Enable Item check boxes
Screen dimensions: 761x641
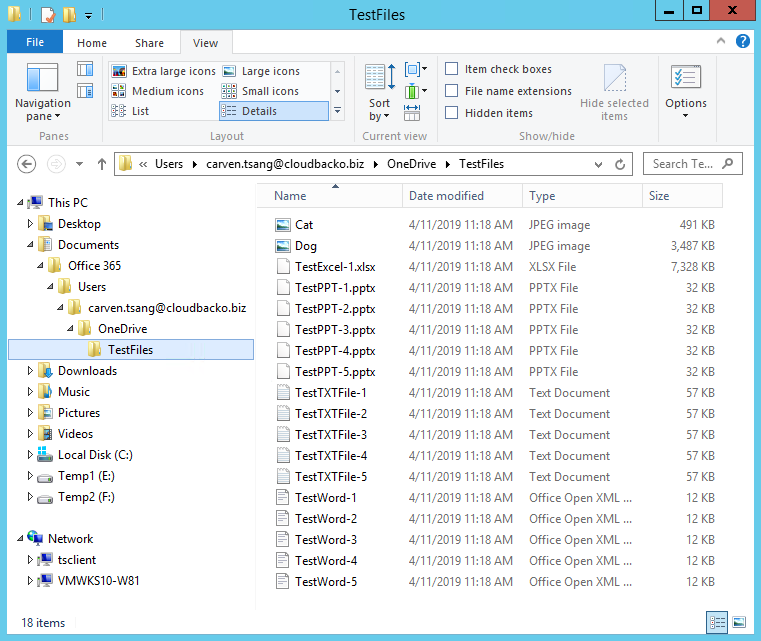452,69
